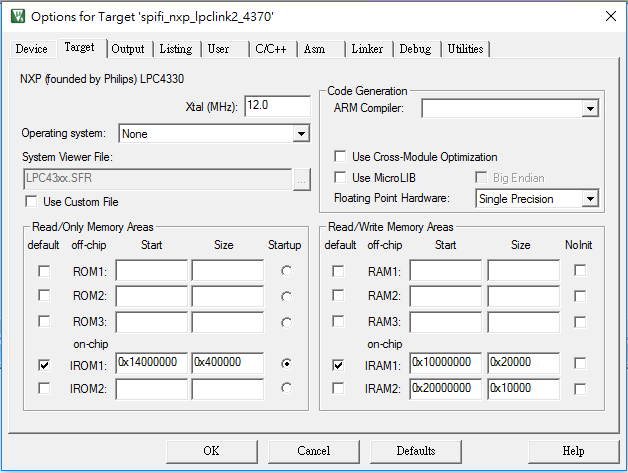Click the System Viewer File browse button

302,179
